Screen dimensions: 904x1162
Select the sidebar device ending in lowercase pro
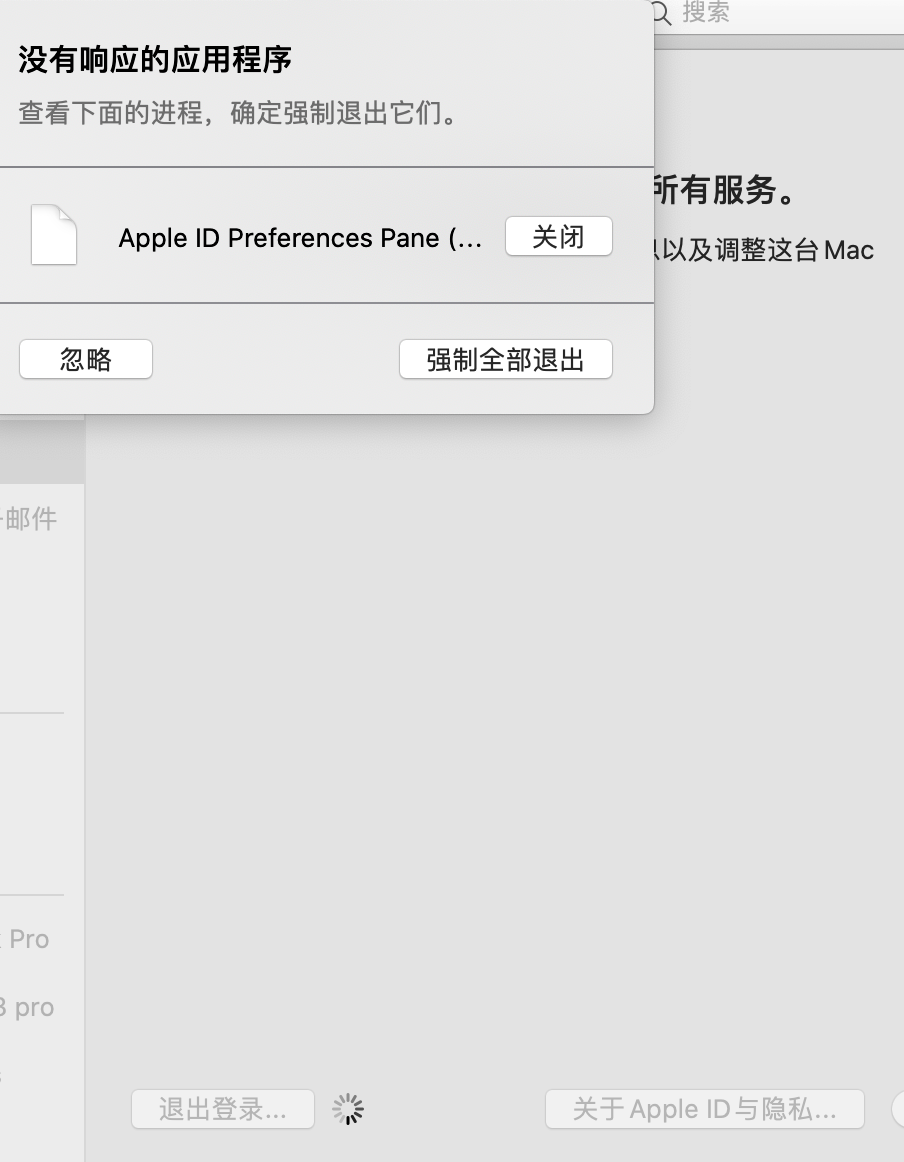[x=28, y=1007]
